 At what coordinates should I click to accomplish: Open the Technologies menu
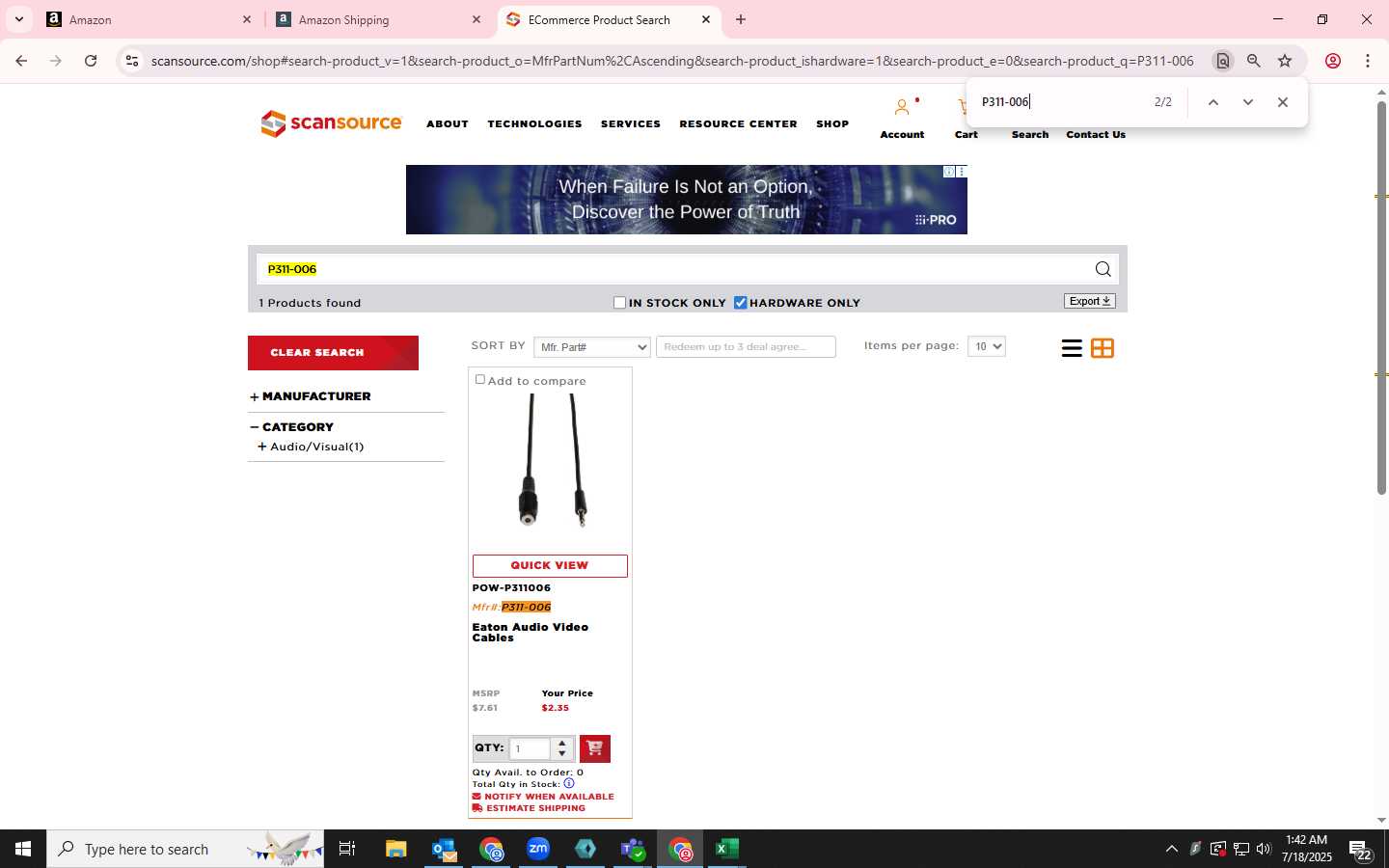coord(534,124)
